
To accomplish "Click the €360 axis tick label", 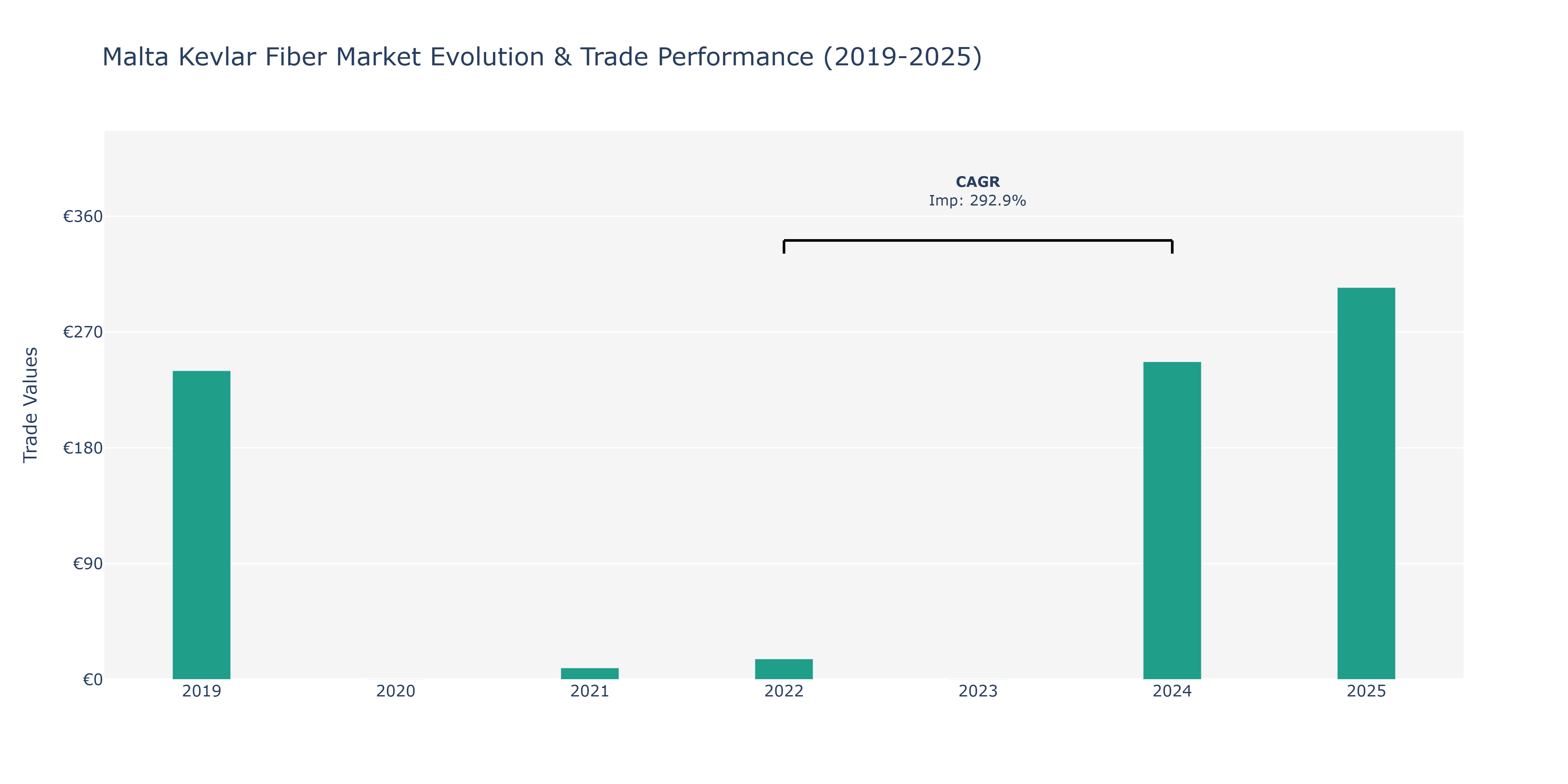I will click(83, 216).
